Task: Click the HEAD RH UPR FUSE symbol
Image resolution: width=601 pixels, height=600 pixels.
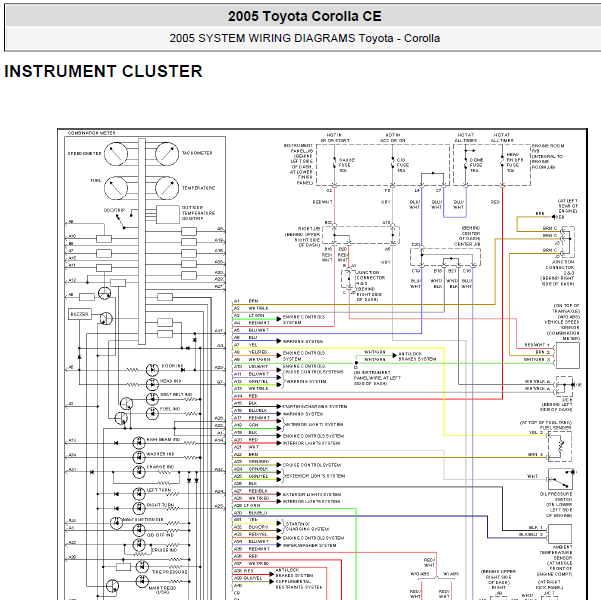Action: [502, 163]
